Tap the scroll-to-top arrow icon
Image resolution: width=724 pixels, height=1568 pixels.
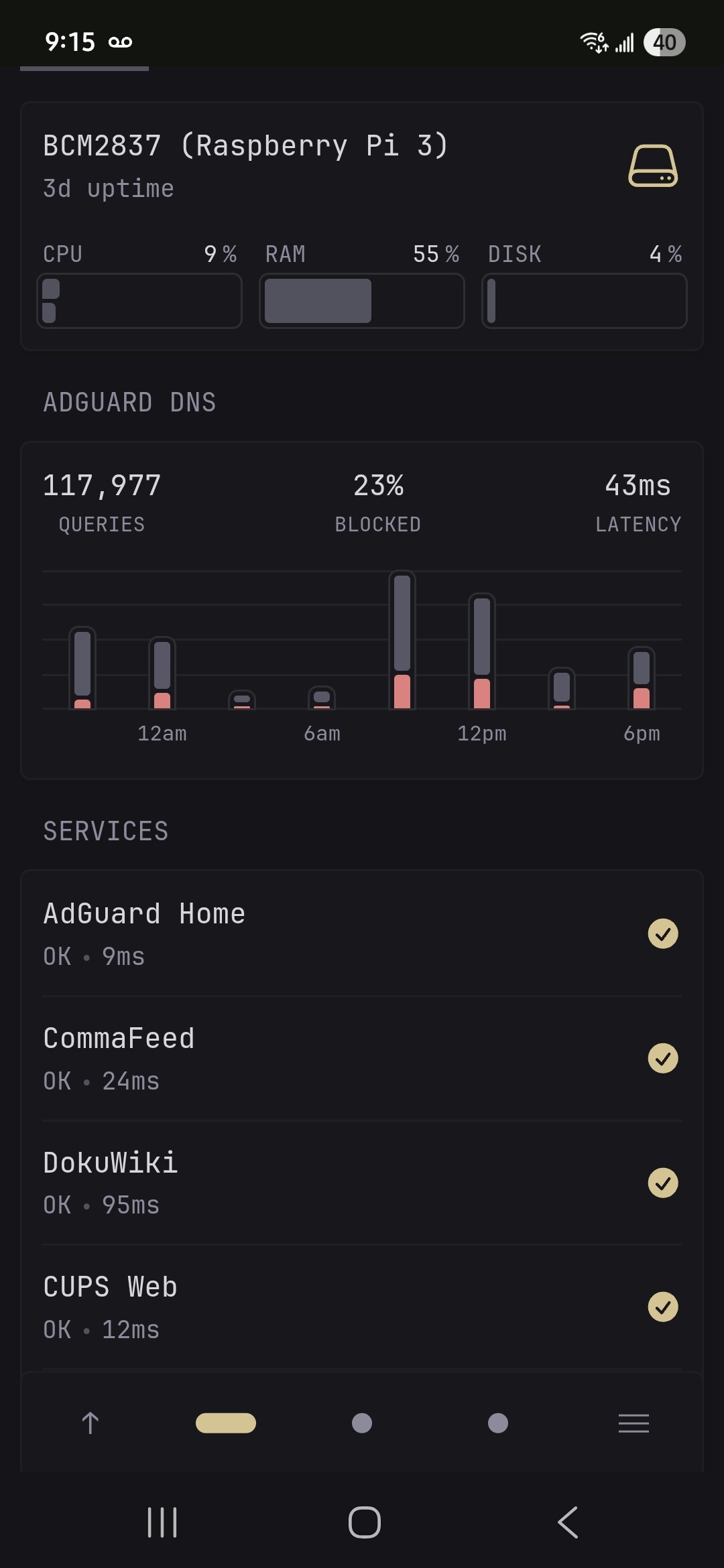click(90, 1423)
